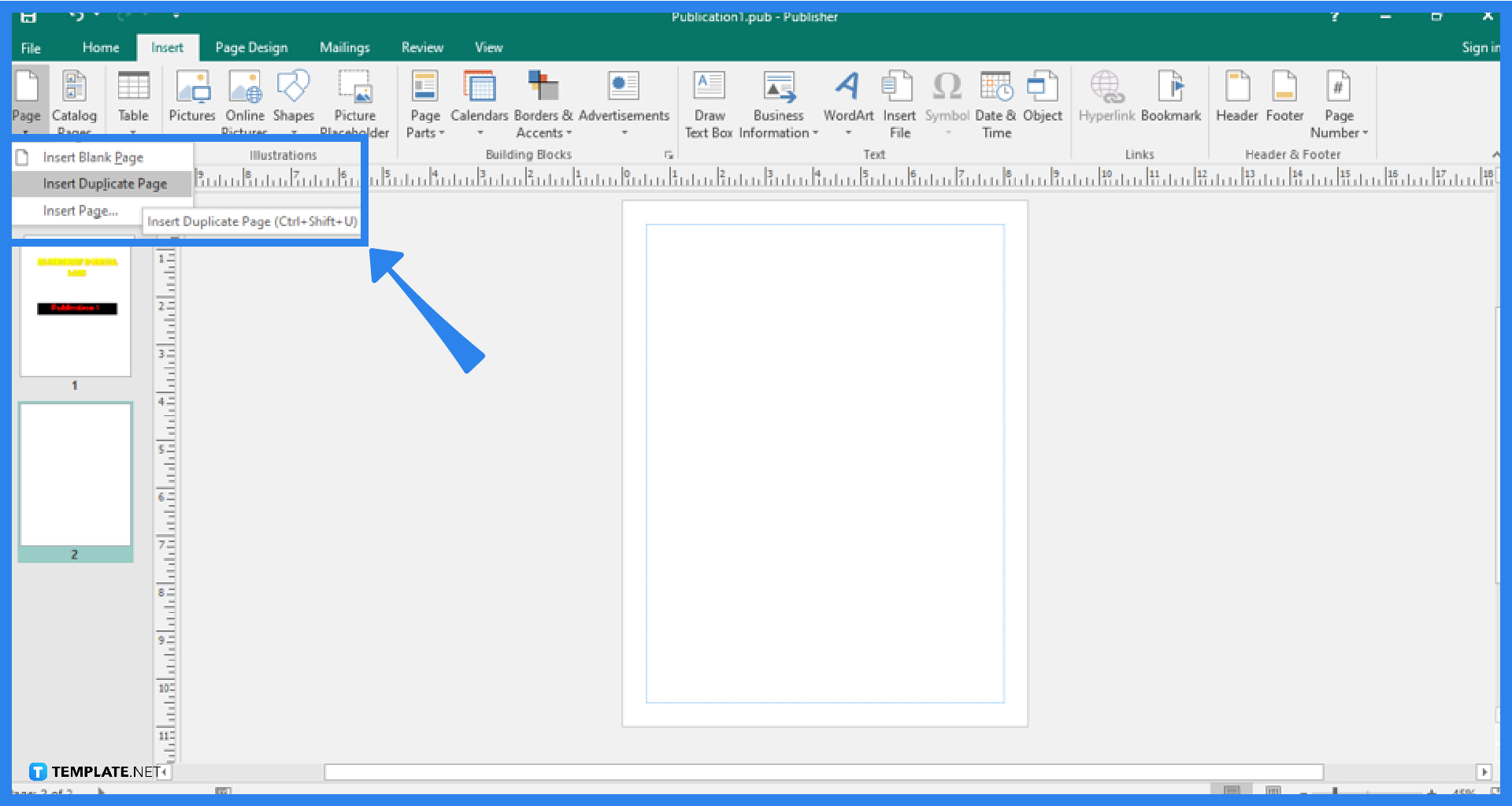Click Insert Blank Page option
The width and height of the screenshot is (1512, 806).
[x=93, y=157]
